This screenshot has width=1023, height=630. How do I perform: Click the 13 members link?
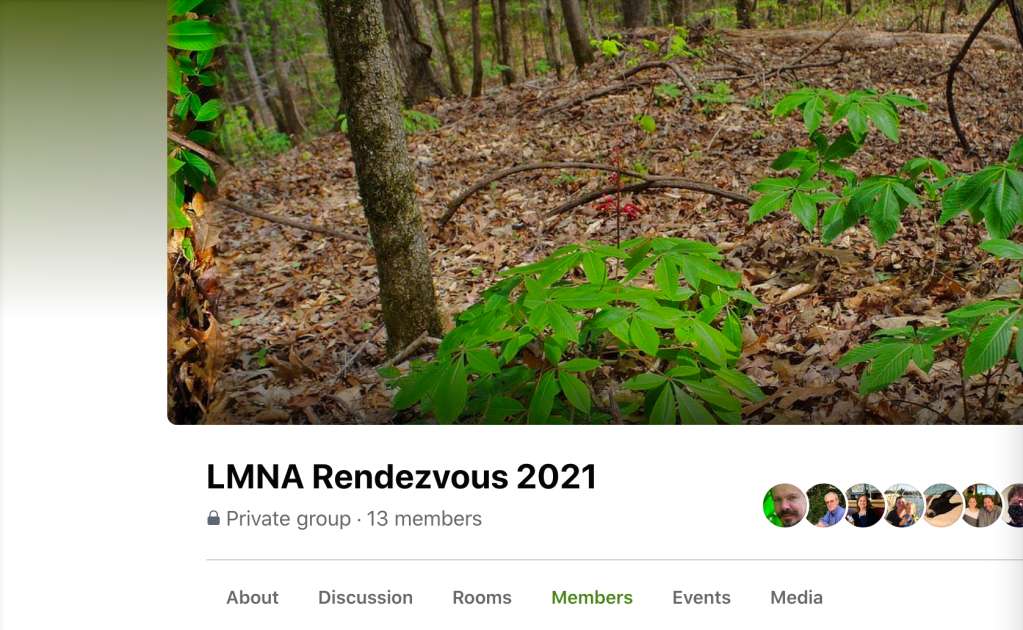click(x=424, y=518)
